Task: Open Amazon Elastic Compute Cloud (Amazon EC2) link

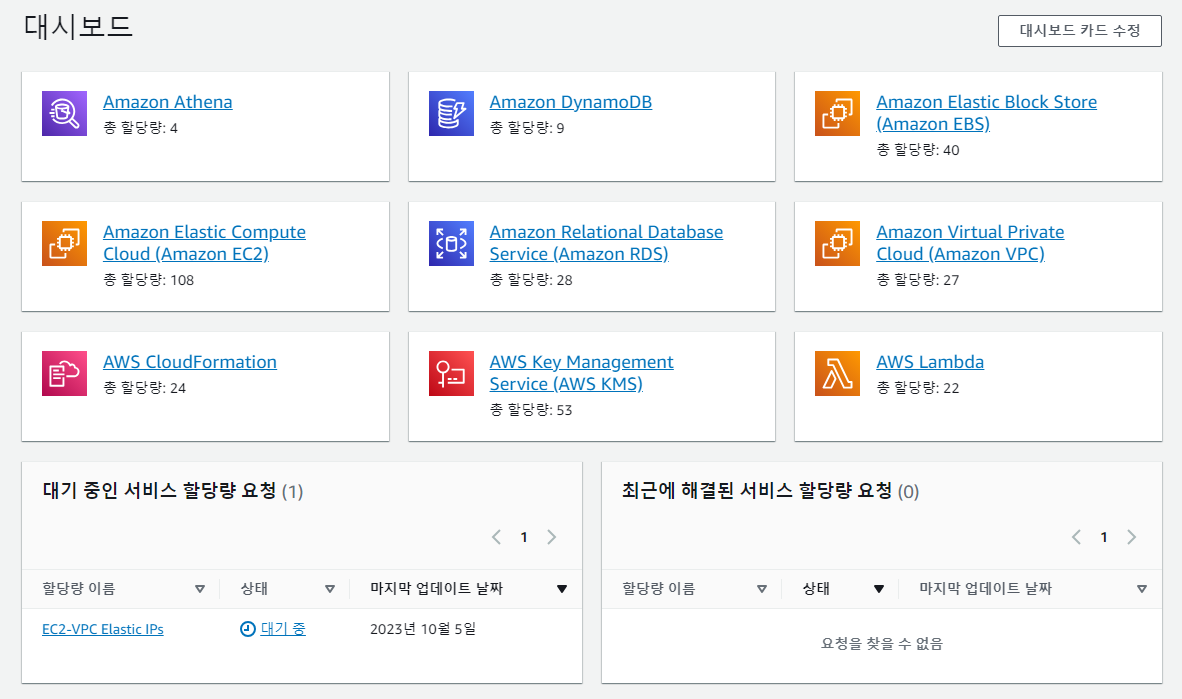Action: coord(204,243)
